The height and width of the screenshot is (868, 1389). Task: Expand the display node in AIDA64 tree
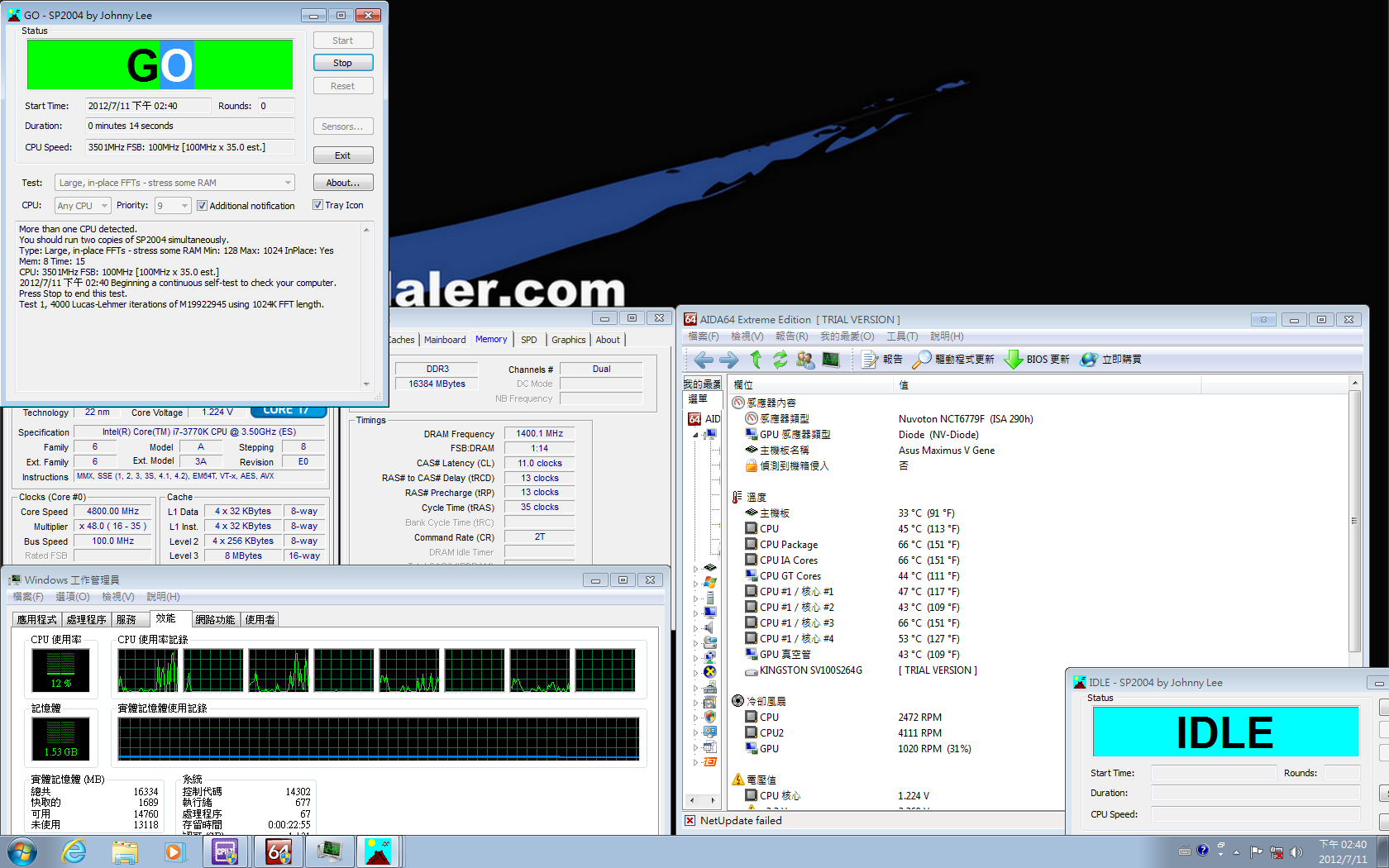coord(695,613)
